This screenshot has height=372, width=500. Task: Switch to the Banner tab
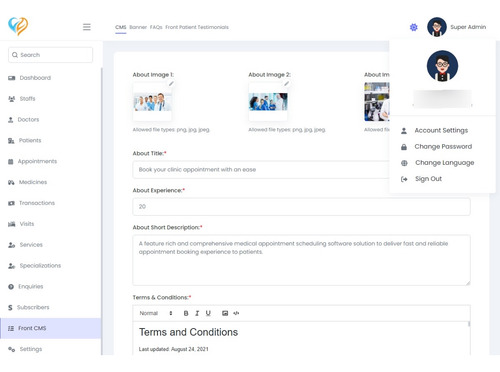point(138,27)
